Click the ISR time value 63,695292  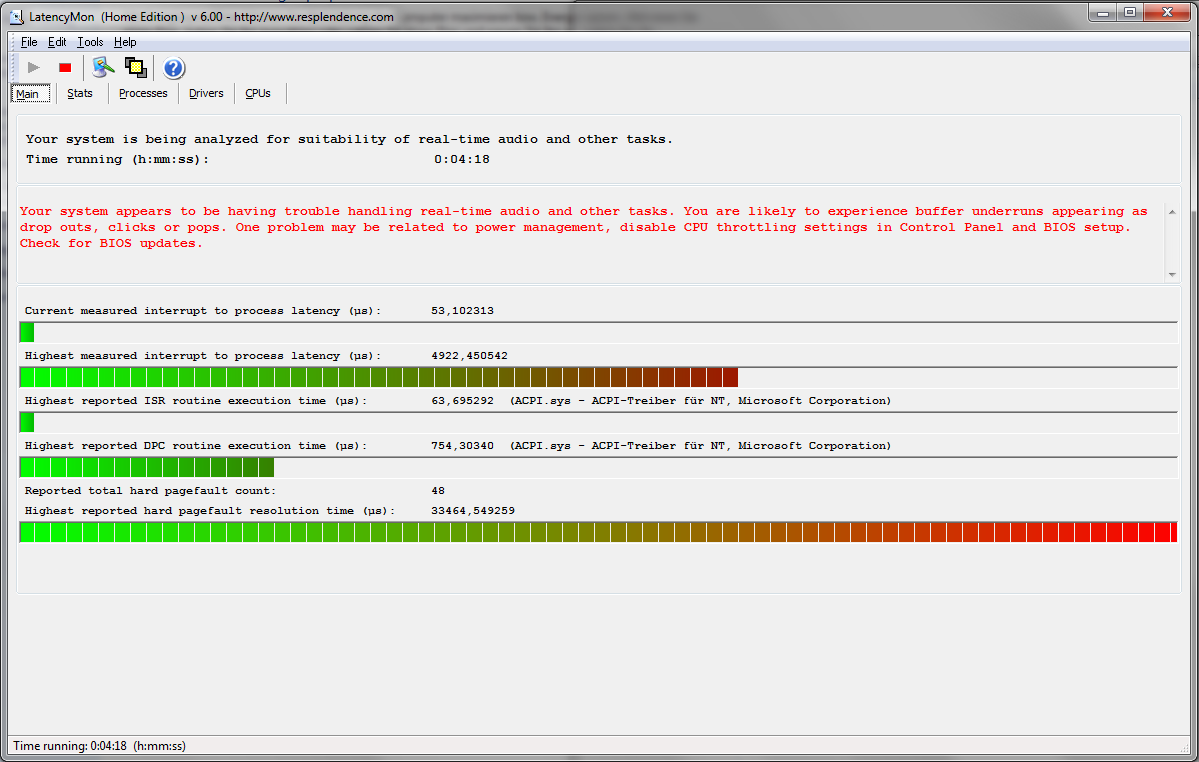click(x=463, y=400)
